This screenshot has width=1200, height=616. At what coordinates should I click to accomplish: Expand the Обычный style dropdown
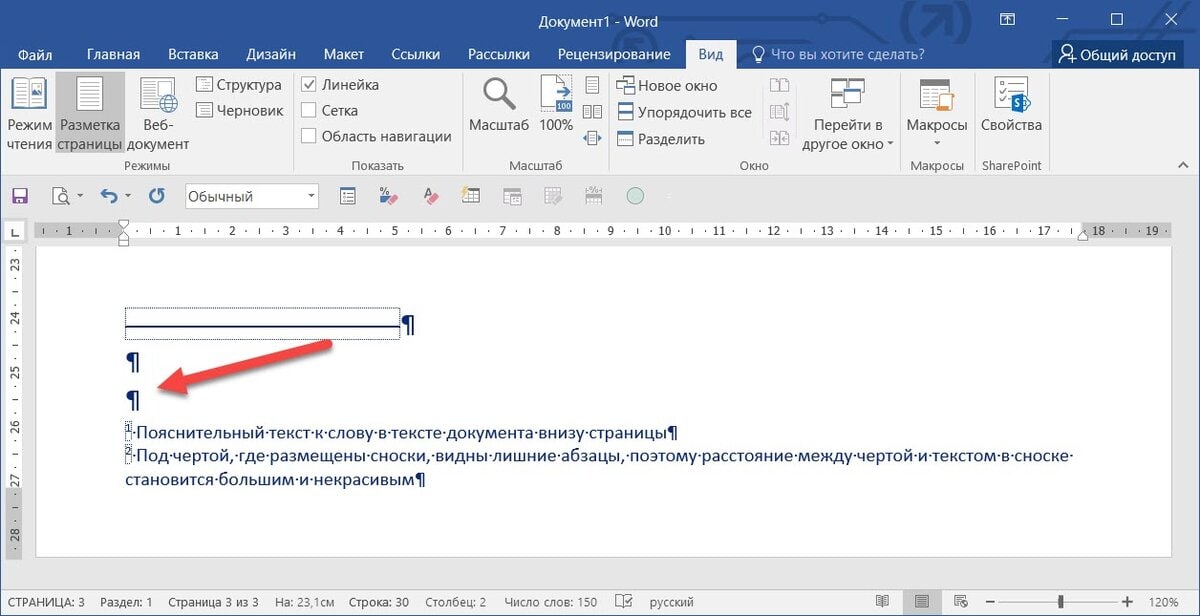[311, 196]
